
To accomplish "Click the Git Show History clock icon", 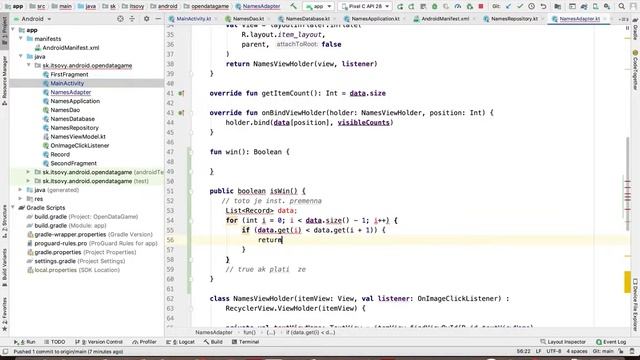I will 531,6.
